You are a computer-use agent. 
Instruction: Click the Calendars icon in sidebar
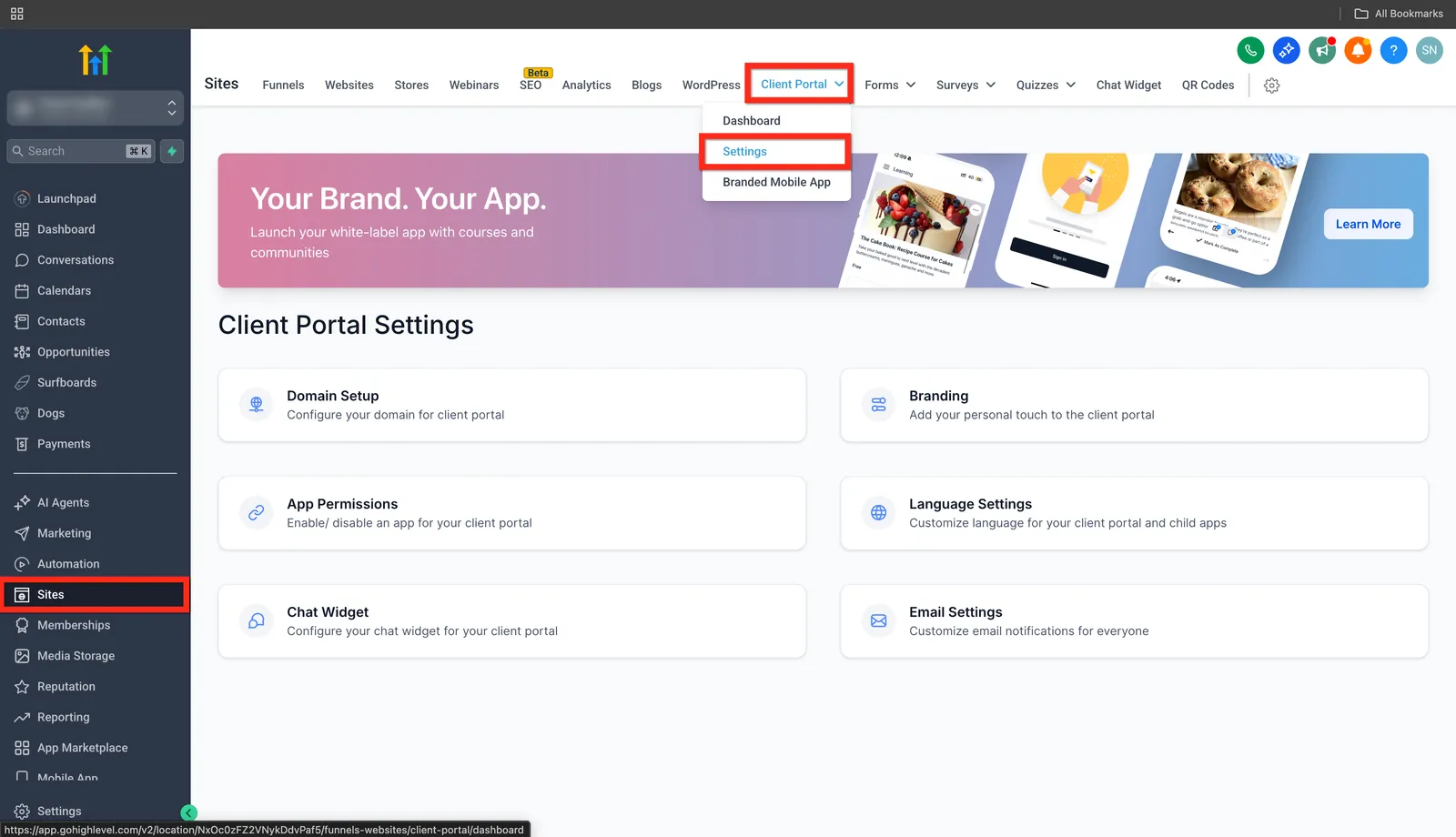click(23, 291)
